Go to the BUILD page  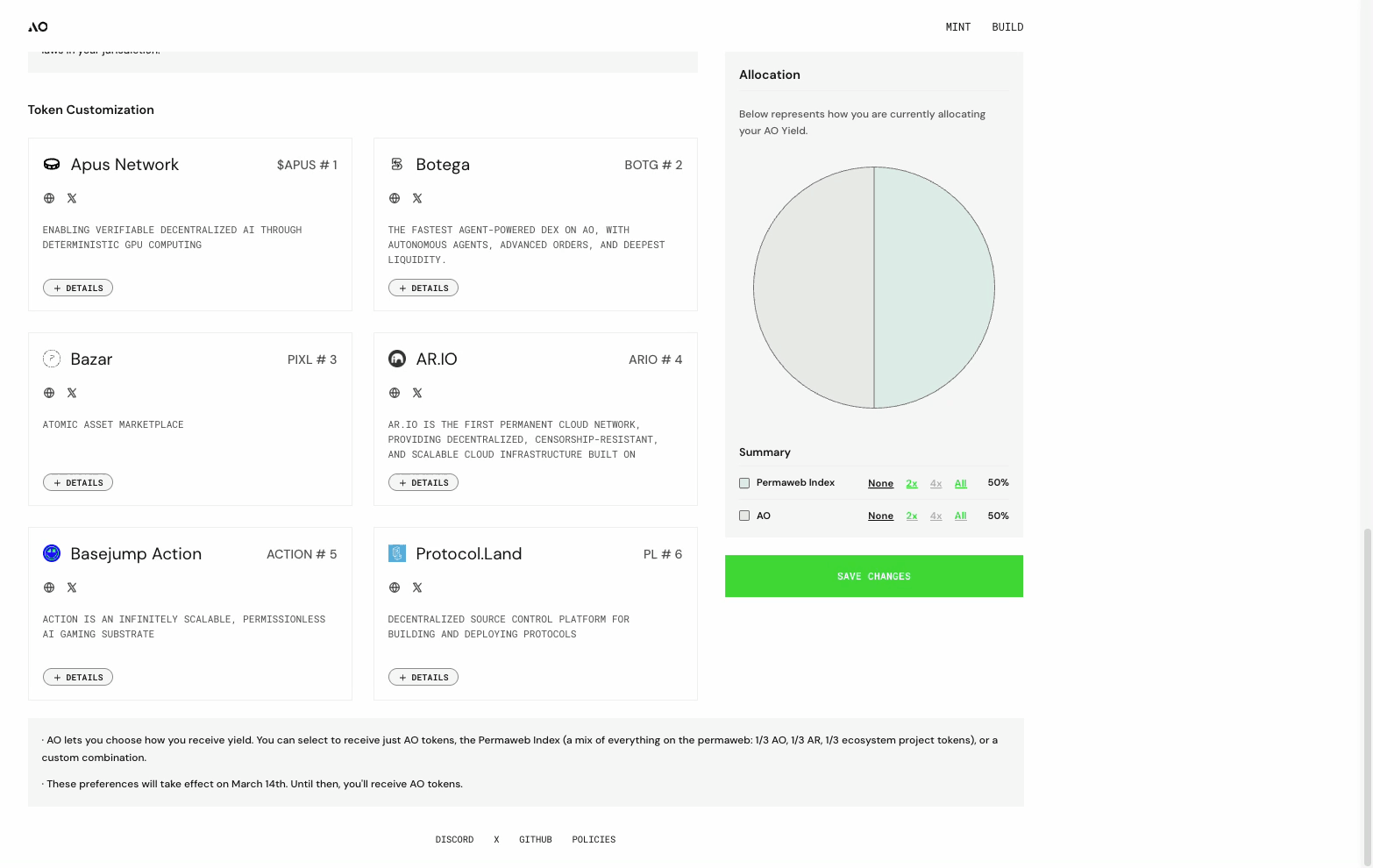(1007, 27)
